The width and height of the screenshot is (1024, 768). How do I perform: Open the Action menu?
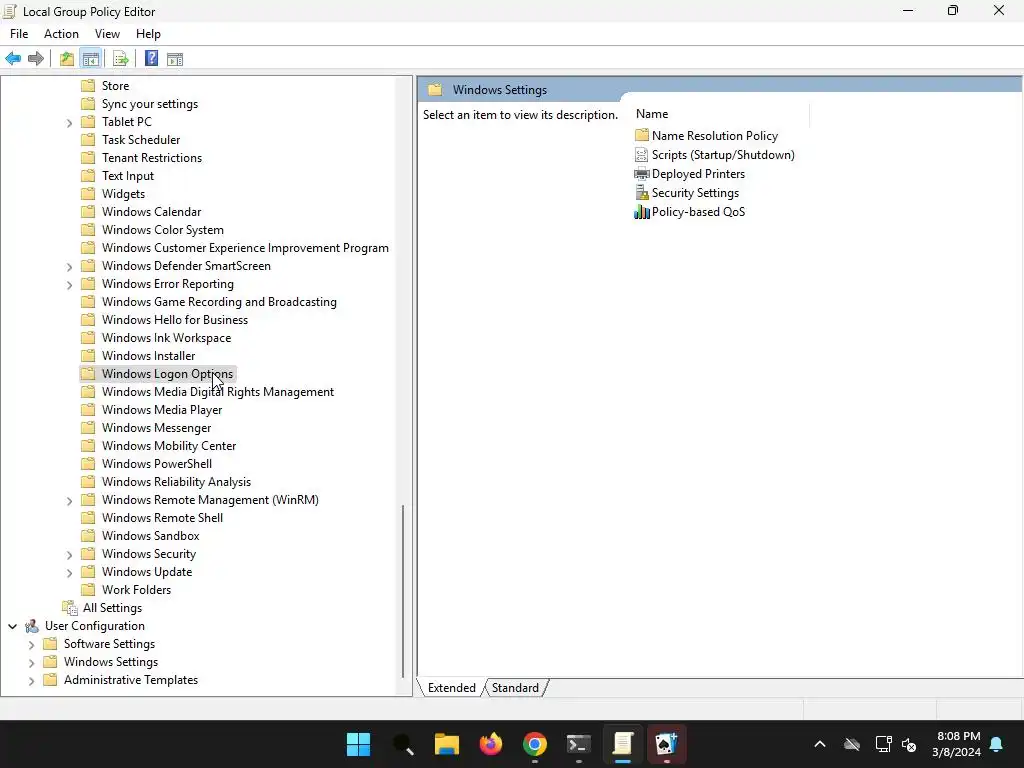coord(61,34)
